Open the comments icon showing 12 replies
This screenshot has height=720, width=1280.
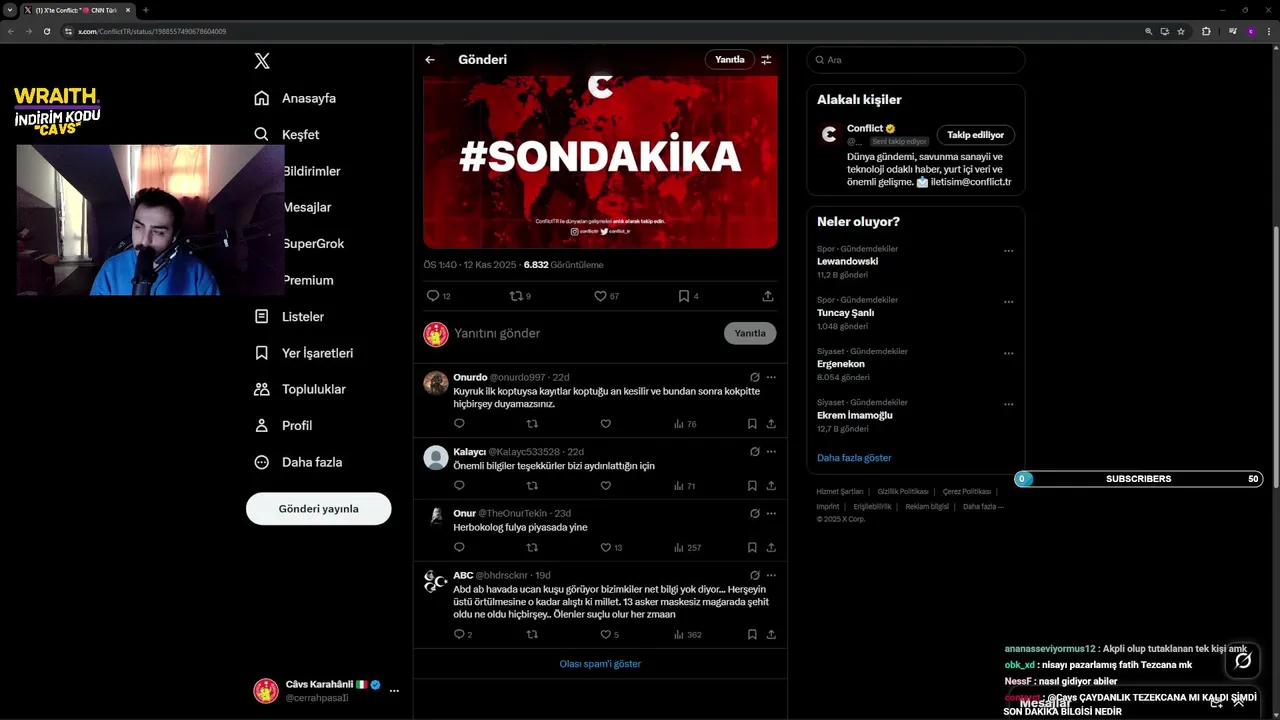point(433,296)
